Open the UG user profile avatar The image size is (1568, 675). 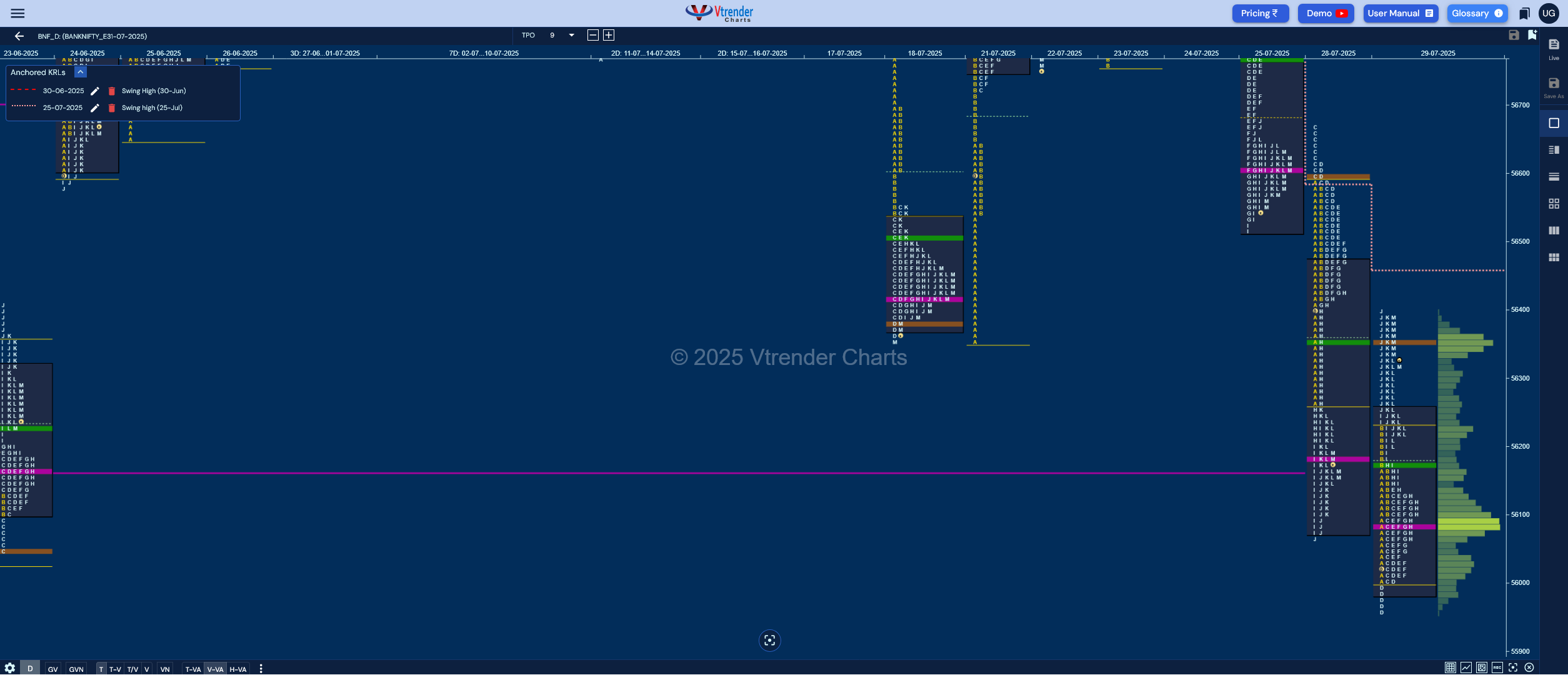click(x=1549, y=13)
